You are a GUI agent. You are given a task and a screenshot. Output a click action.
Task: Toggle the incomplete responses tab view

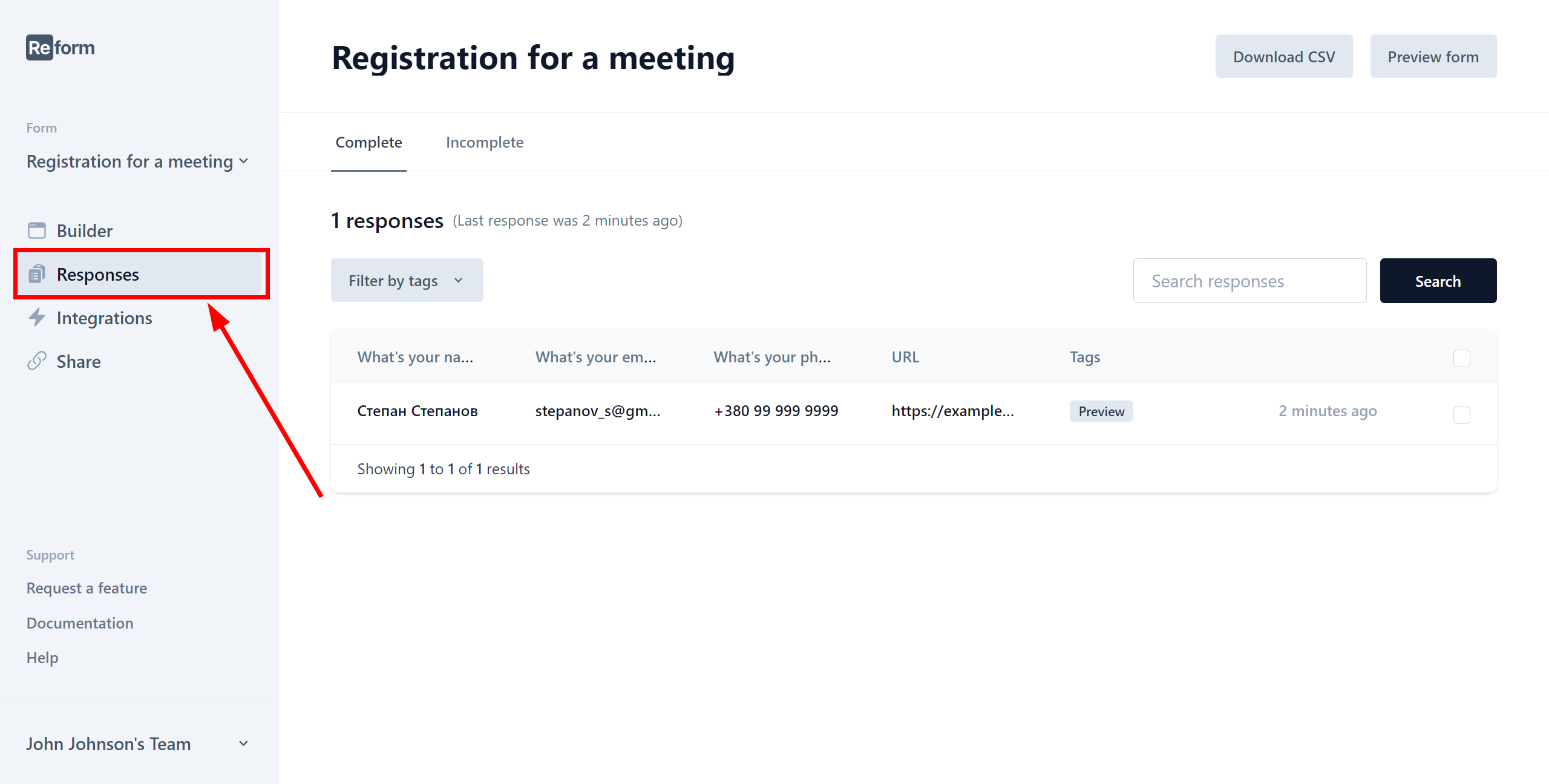485,142
